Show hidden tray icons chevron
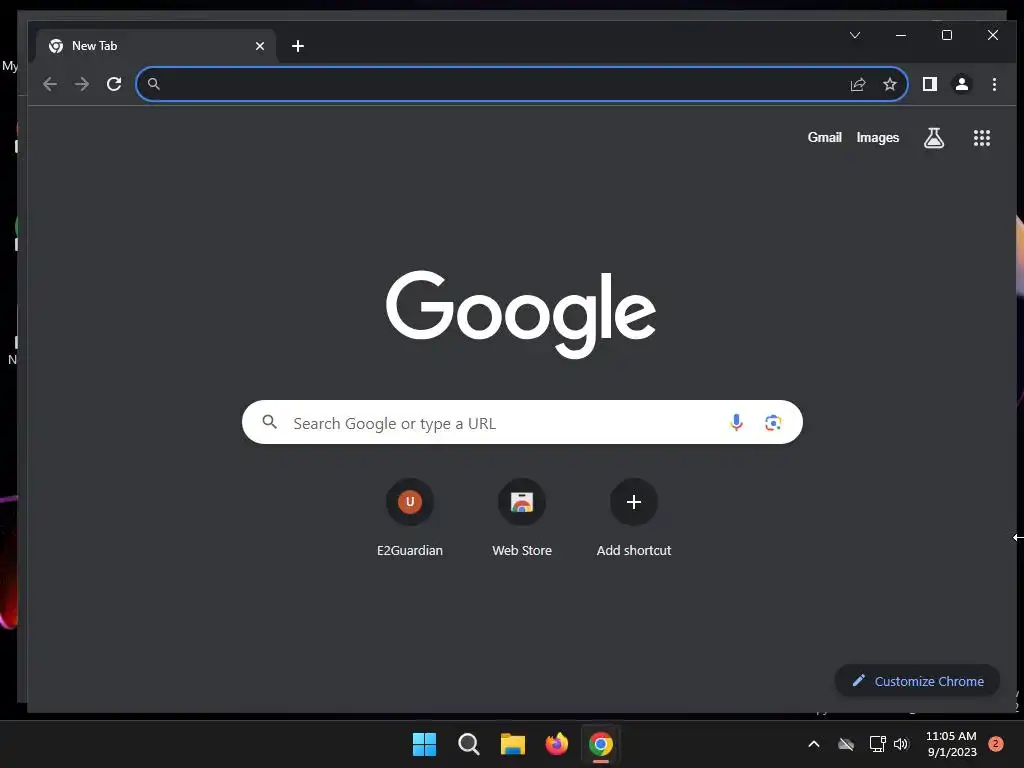 [x=814, y=744]
